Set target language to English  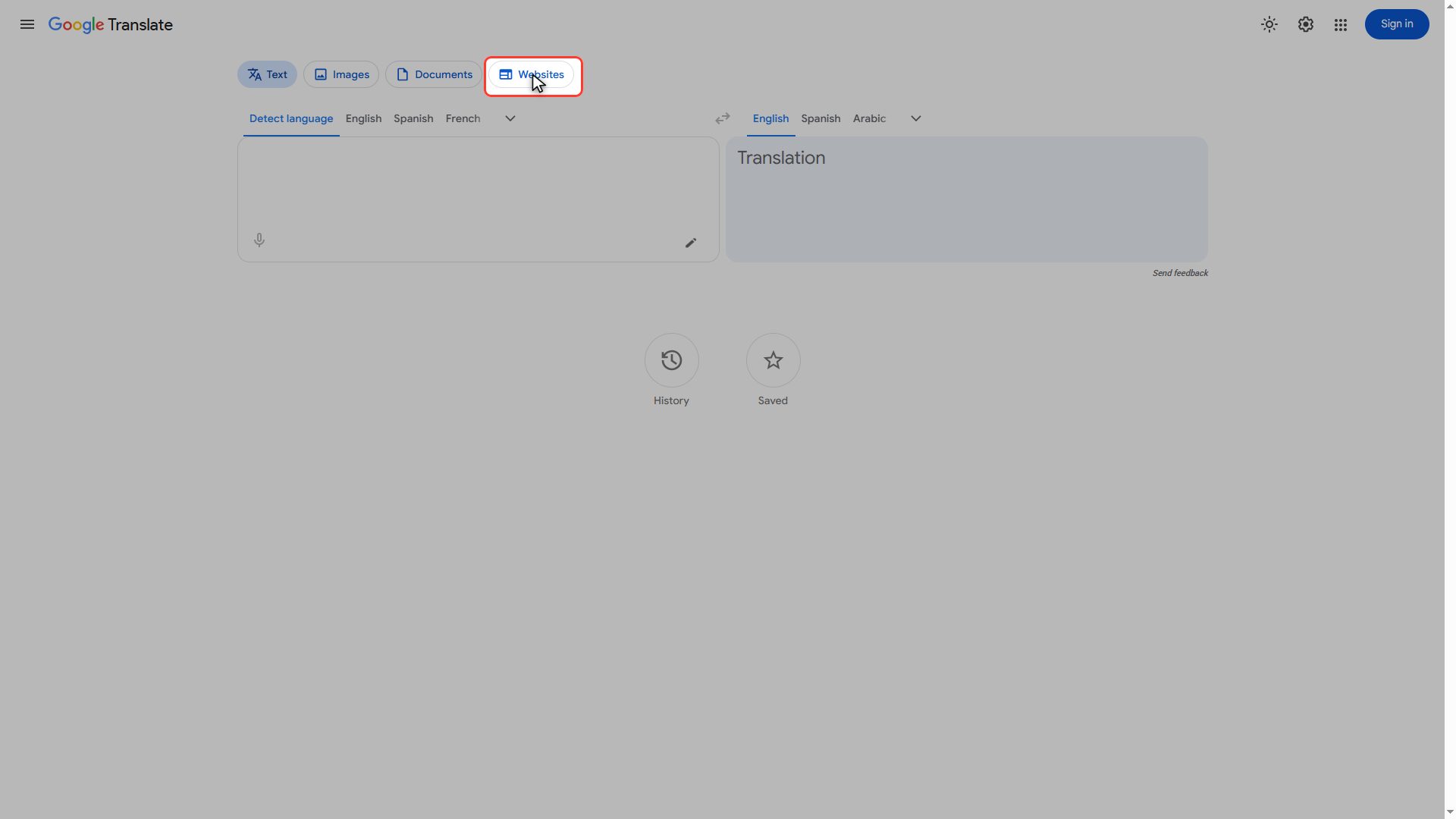[x=770, y=119]
